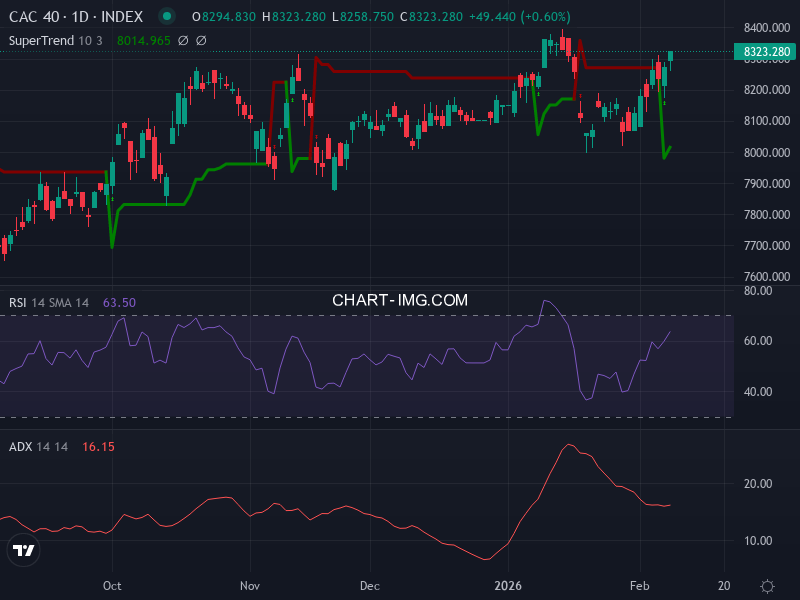This screenshot has height=600, width=800.
Task: Select the Feb label on the time axis
Action: pos(639,586)
